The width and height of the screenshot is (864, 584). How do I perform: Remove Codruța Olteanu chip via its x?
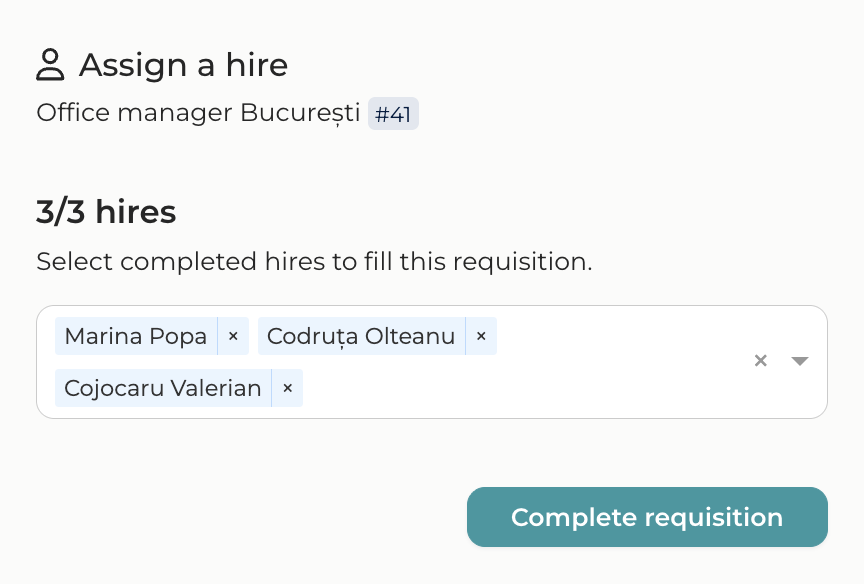[x=481, y=337]
